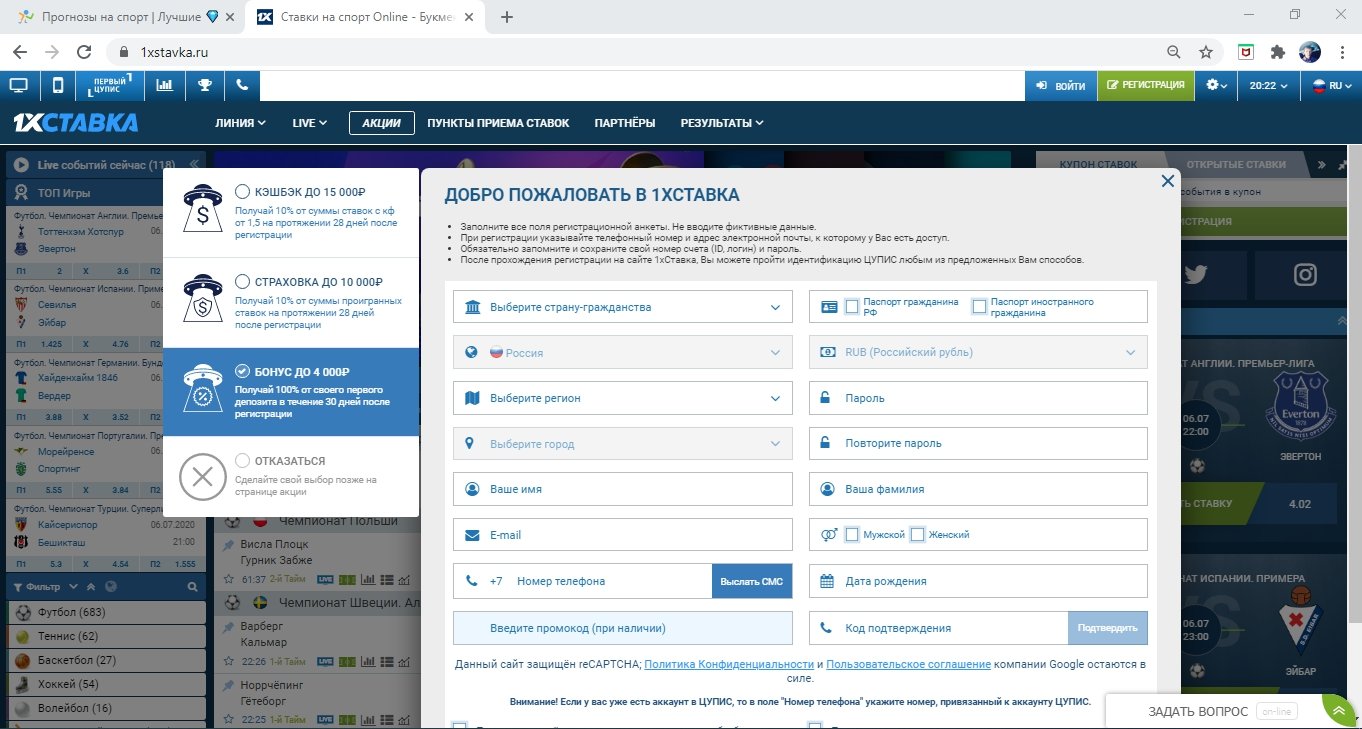
Task: Open the Акции menu item
Action: tap(381, 123)
